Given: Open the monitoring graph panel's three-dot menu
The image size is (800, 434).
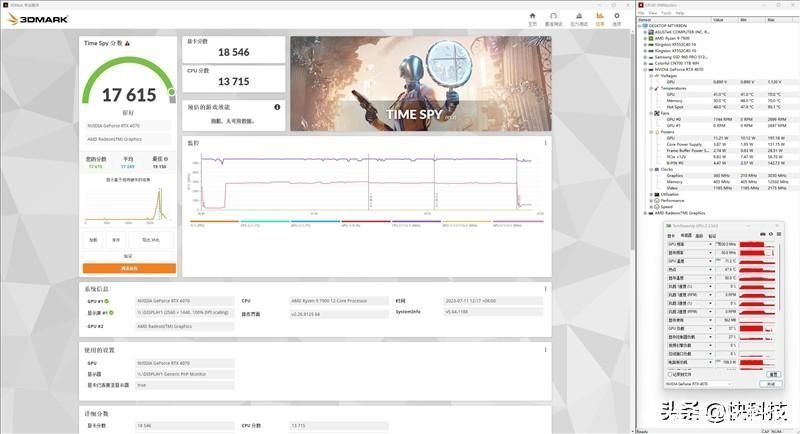Looking at the screenshot, I should pos(545,143).
